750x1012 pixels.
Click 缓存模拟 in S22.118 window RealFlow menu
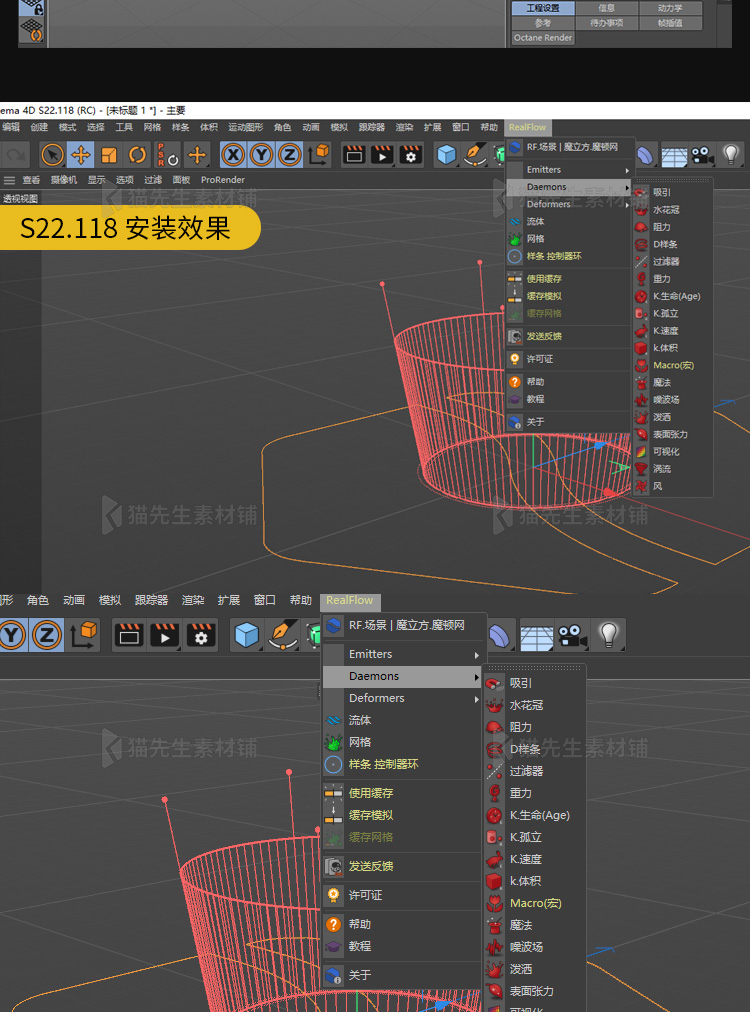point(569,296)
